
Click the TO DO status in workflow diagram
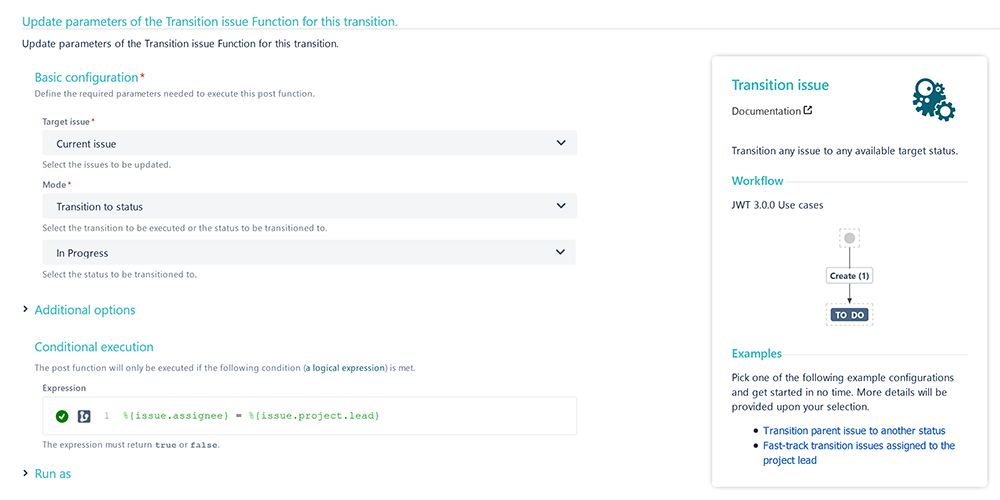coord(849,315)
